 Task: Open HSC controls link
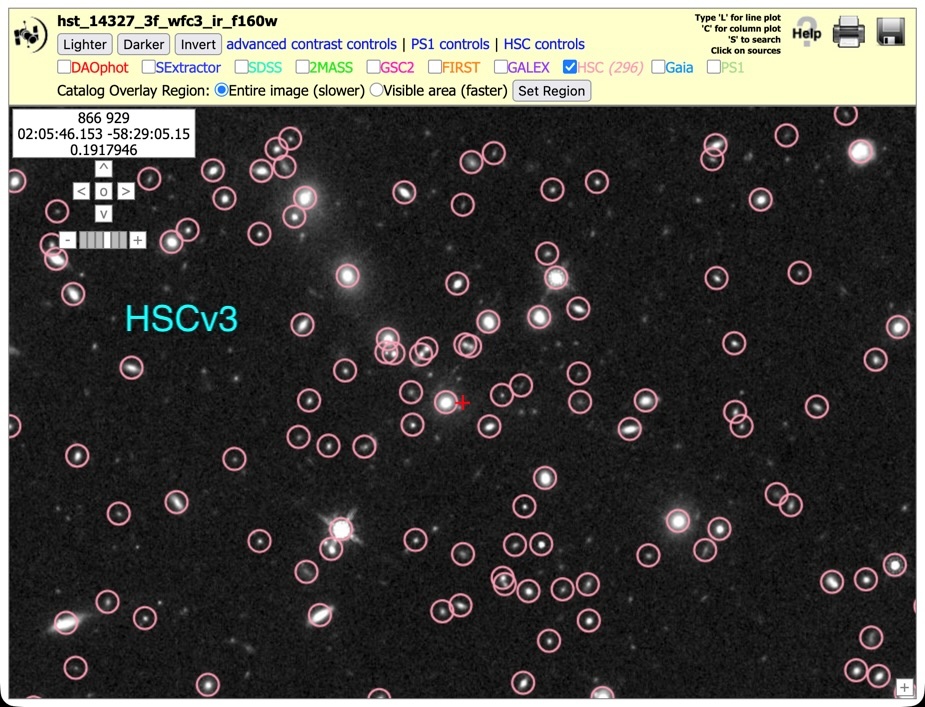[x=544, y=44]
